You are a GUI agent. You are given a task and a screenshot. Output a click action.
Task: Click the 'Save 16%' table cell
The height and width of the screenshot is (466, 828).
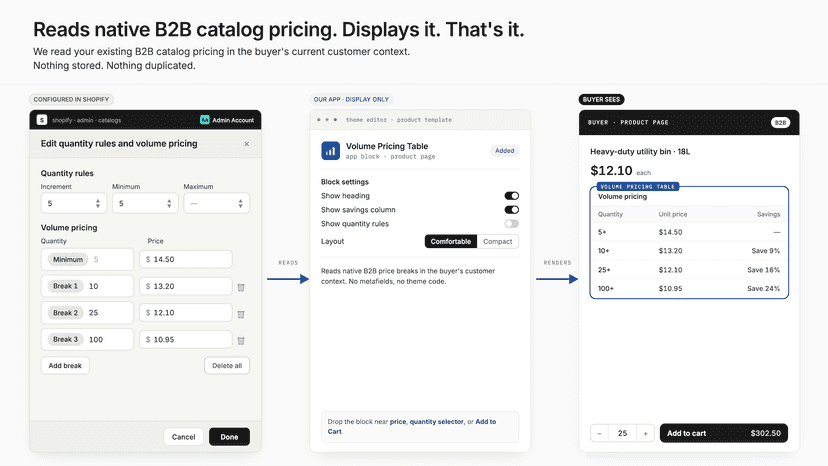pyautogui.click(x=764, y=270)
